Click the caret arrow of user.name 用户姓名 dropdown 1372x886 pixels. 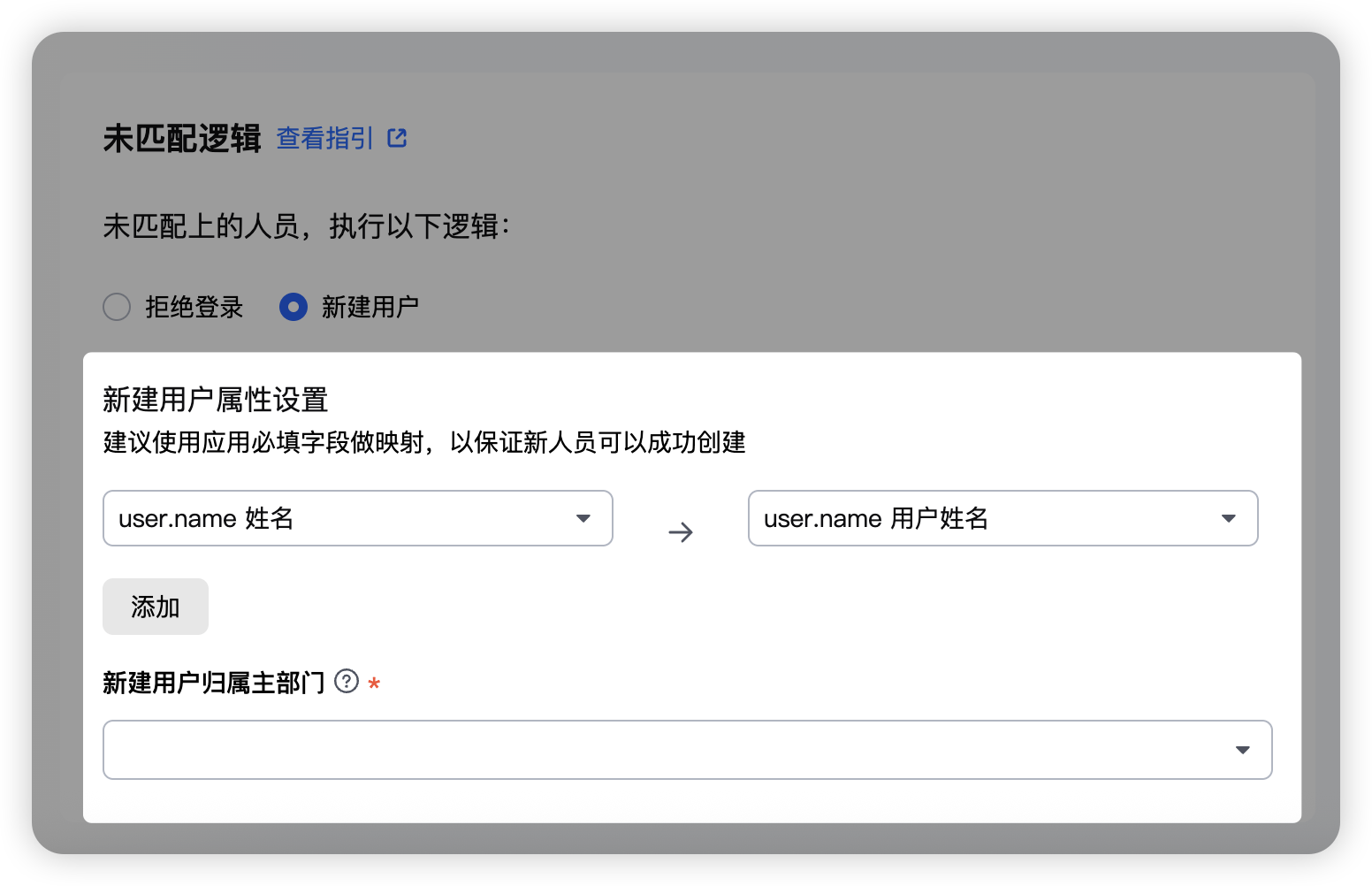coord(1229,518)
